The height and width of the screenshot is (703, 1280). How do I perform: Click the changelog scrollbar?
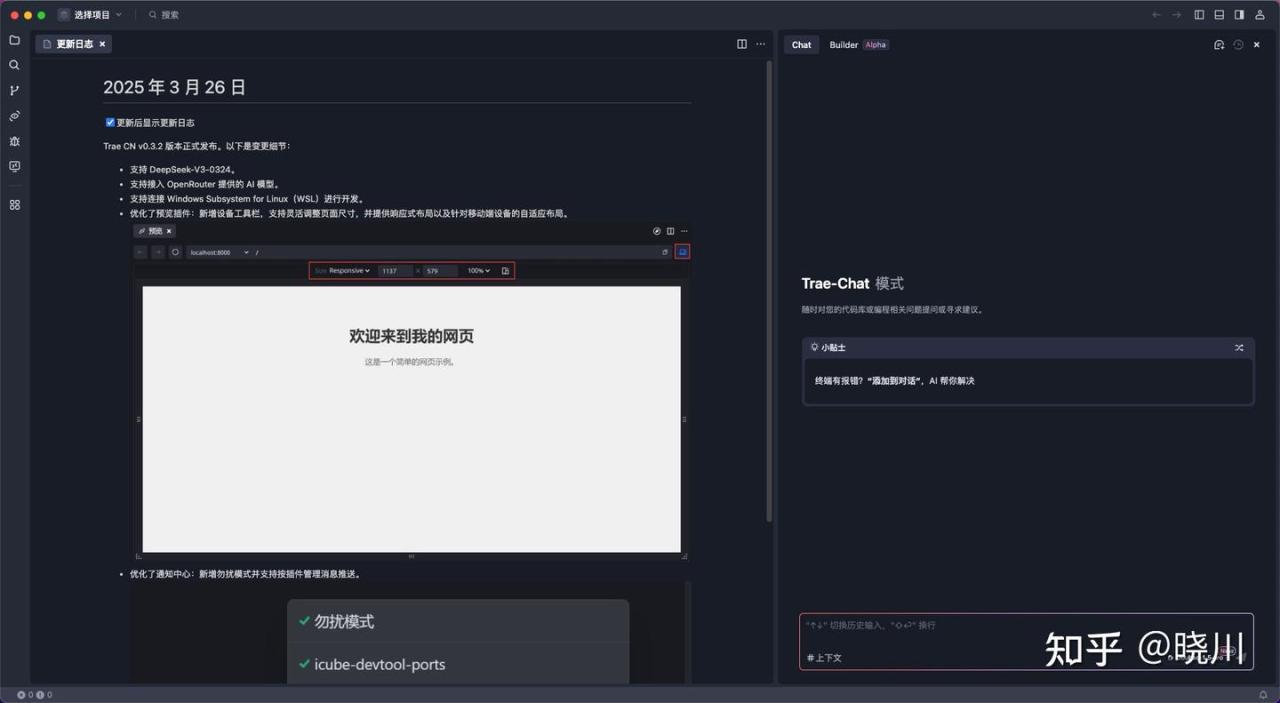click(x=769, y=290)
